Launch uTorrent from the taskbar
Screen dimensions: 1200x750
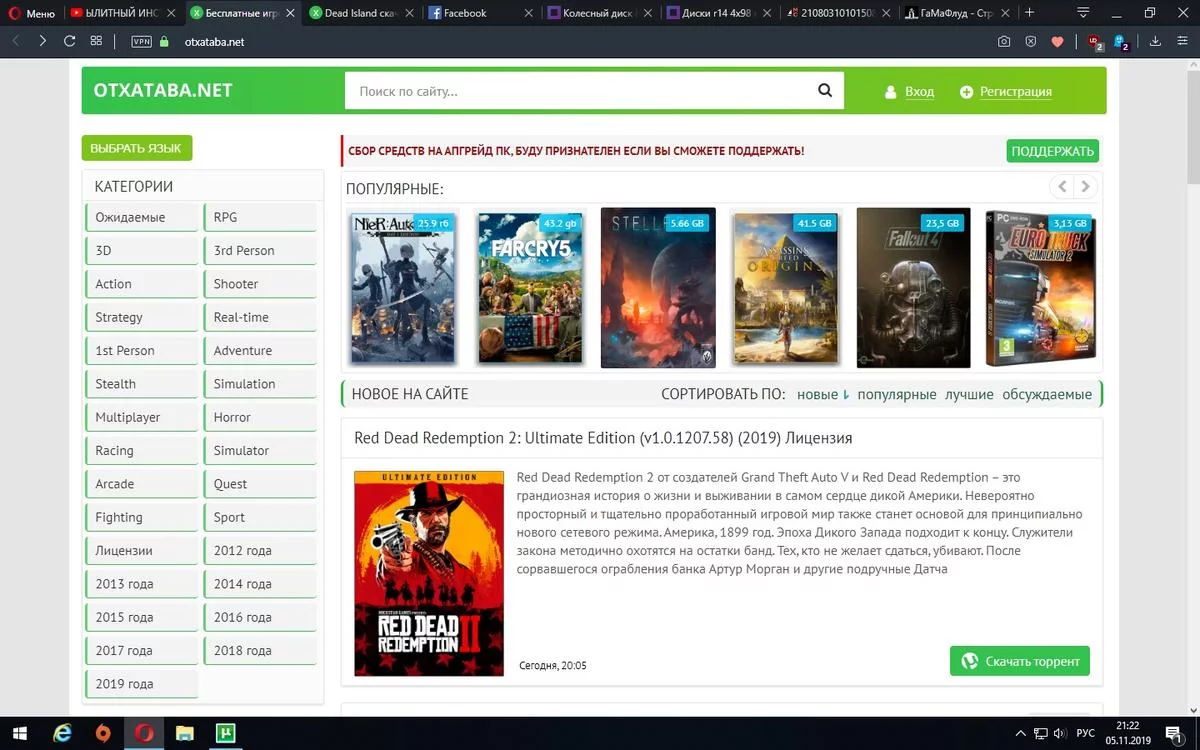(x=225, y=734)
